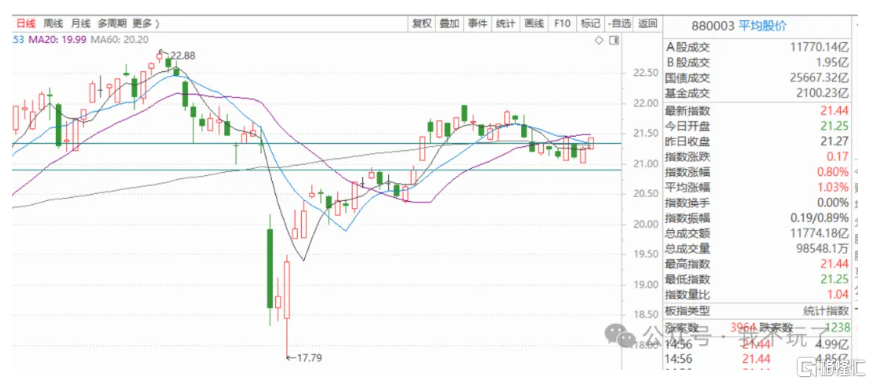The image size is (872, 384).
Task: Click the diamond icon above chart
Action: coord(599,41)
